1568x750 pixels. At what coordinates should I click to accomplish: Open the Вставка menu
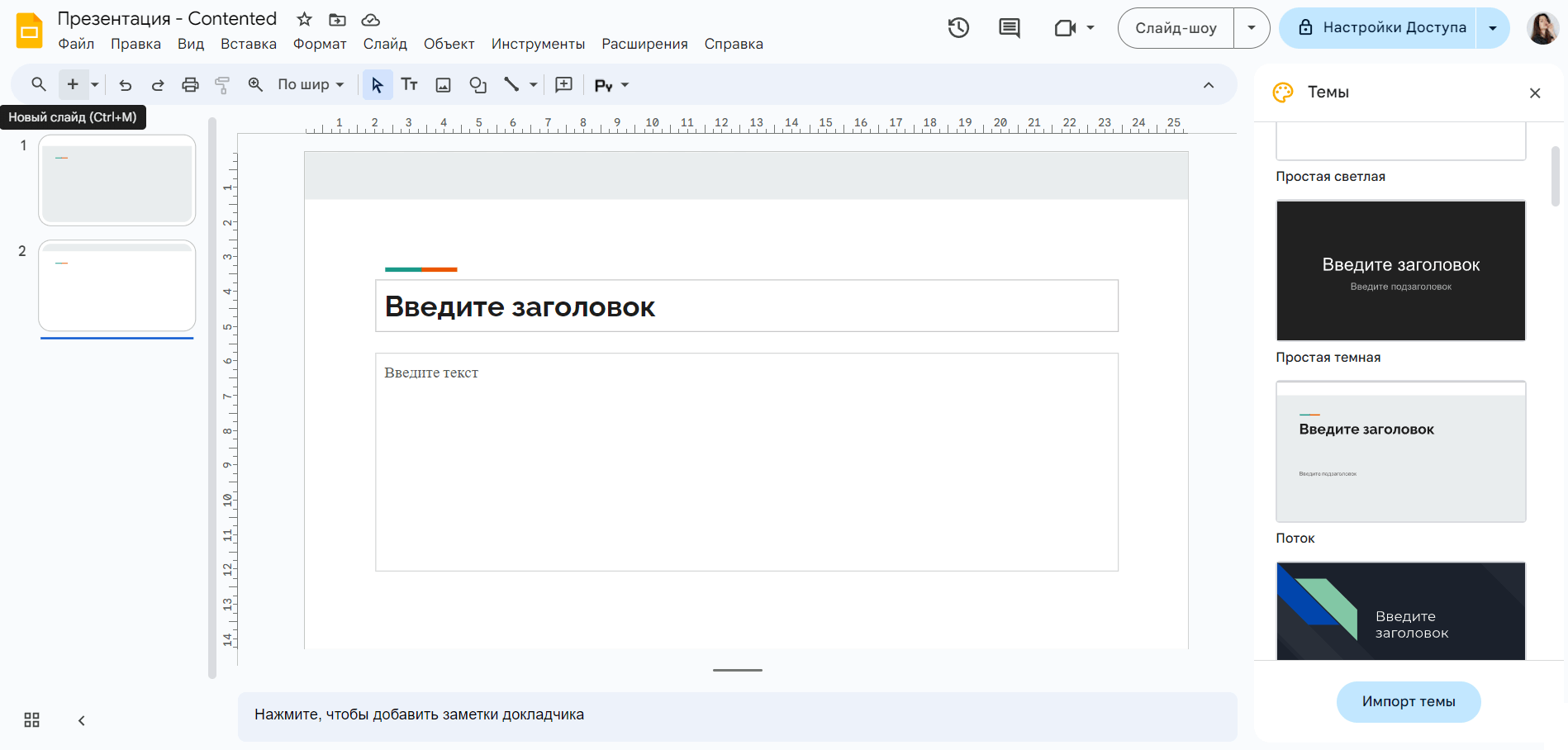click(x=249, y=44)
